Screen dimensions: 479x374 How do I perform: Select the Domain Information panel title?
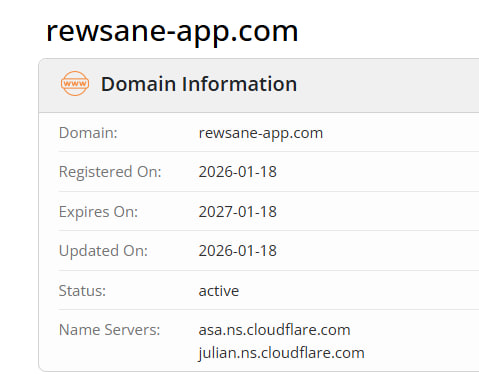[199, 84]
